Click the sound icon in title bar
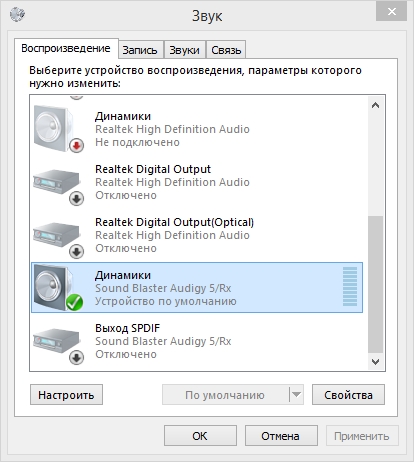414x462 pixels. (x=17, y=14)
